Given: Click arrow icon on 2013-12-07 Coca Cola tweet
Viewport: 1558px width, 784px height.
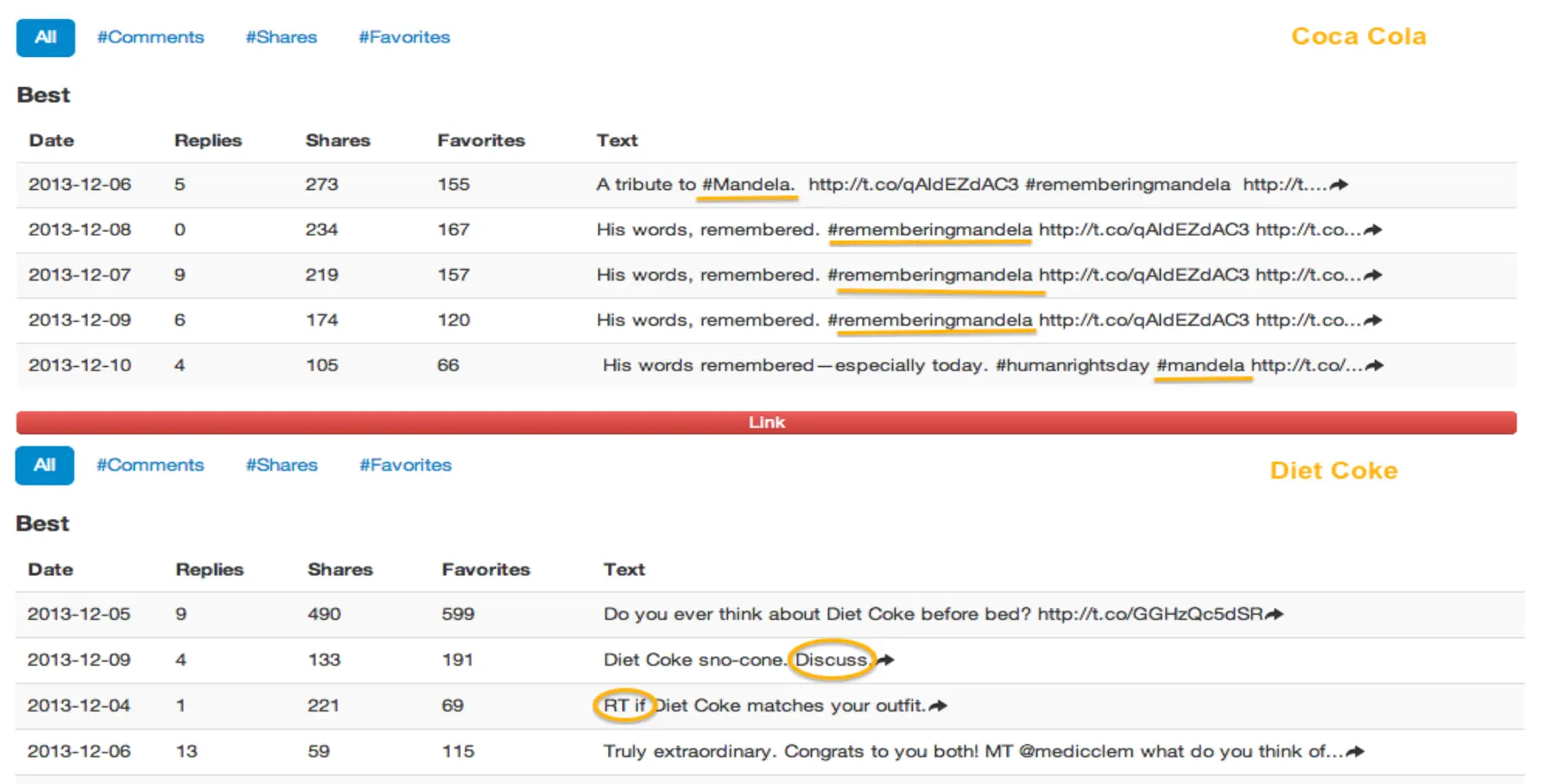Looking at the screenshot, I should click(1372, 275).
